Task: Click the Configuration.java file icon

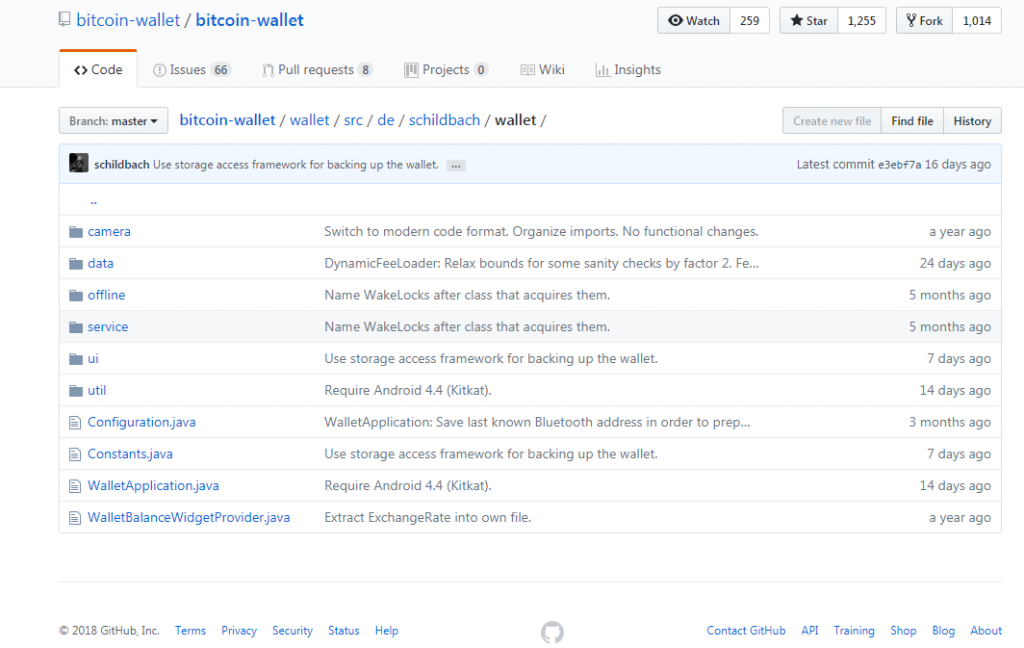Action: click(x=75, y=423)
